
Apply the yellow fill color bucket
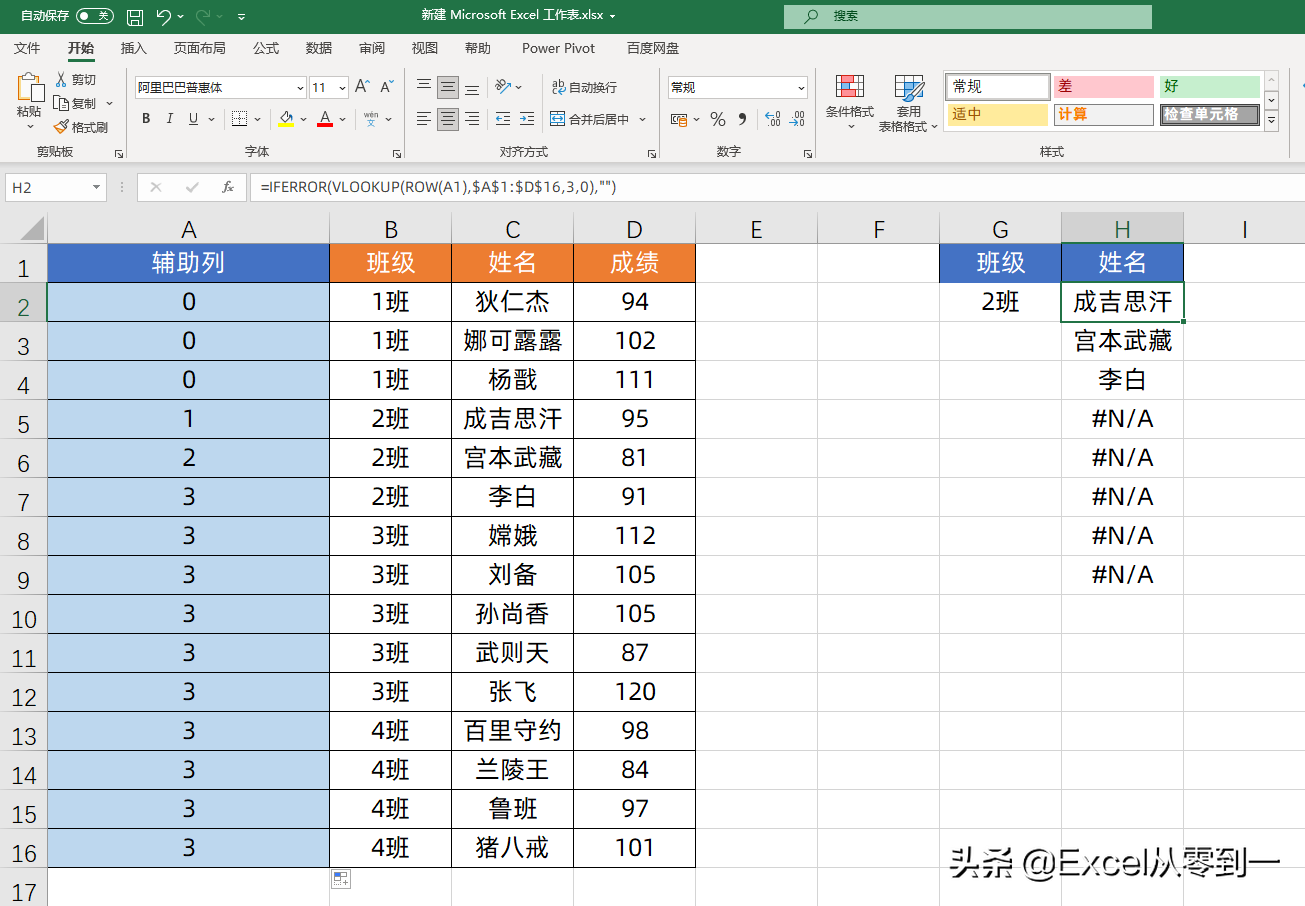[286, 119]
